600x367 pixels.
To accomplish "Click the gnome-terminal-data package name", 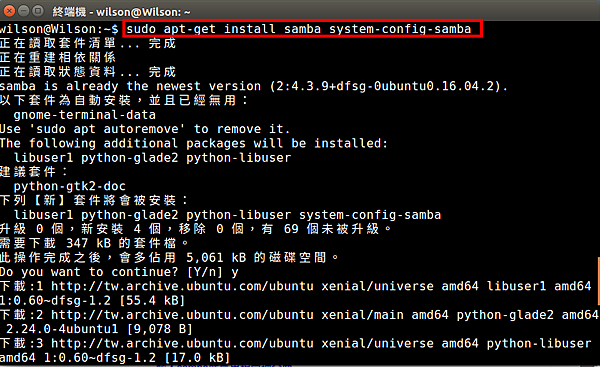I will coord(85,115).
